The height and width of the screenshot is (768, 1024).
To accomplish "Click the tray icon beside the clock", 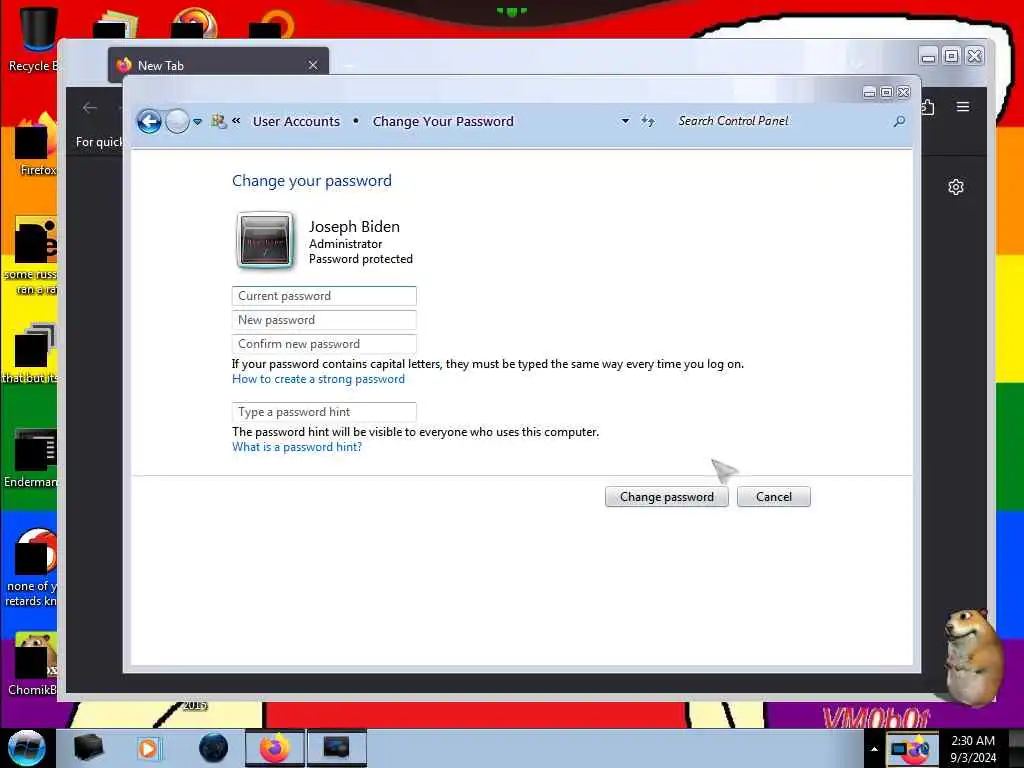I will [911, 749].
